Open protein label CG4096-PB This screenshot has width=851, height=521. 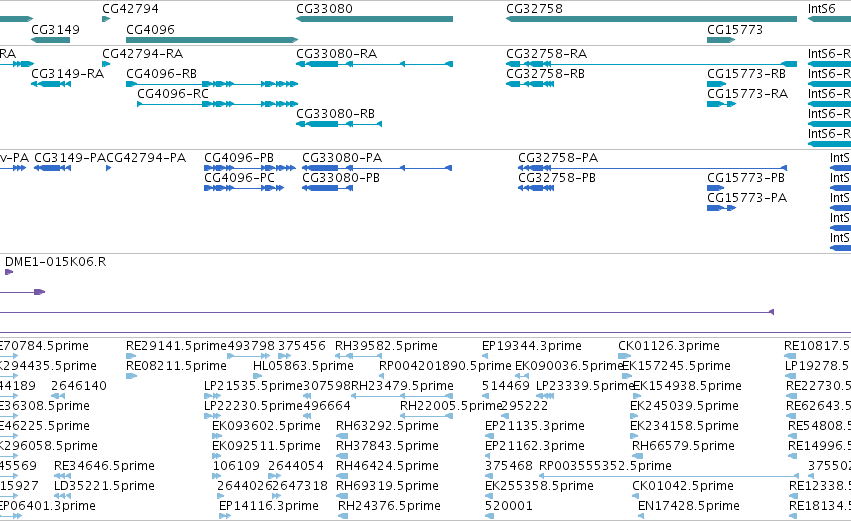(239, 158)
